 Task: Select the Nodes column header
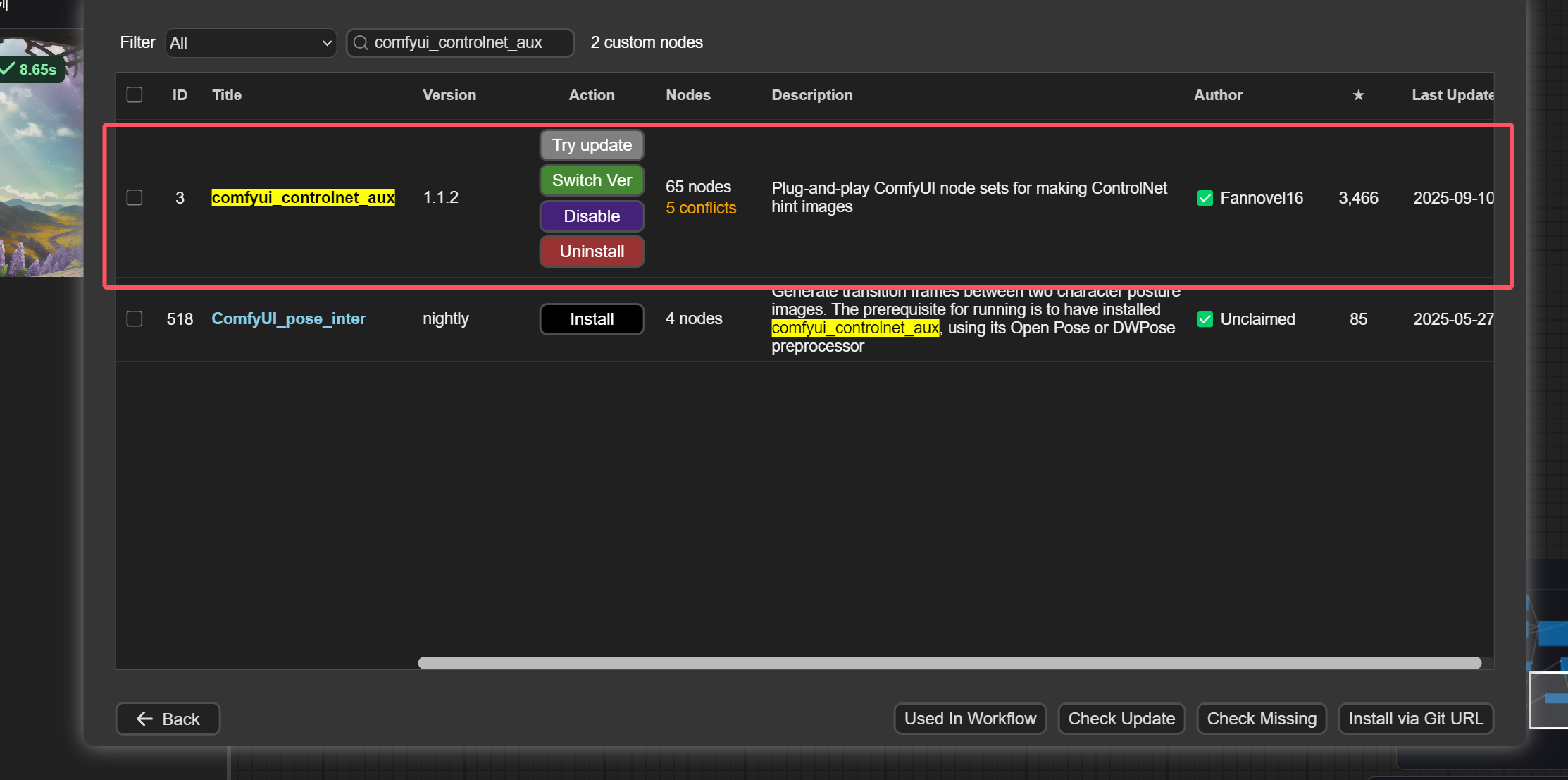coord(687,95)
